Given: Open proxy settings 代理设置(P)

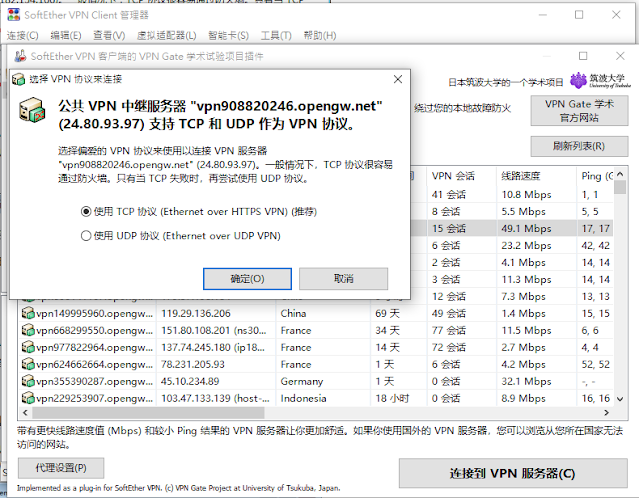Looking at the screenshot, I should point(61,468).
